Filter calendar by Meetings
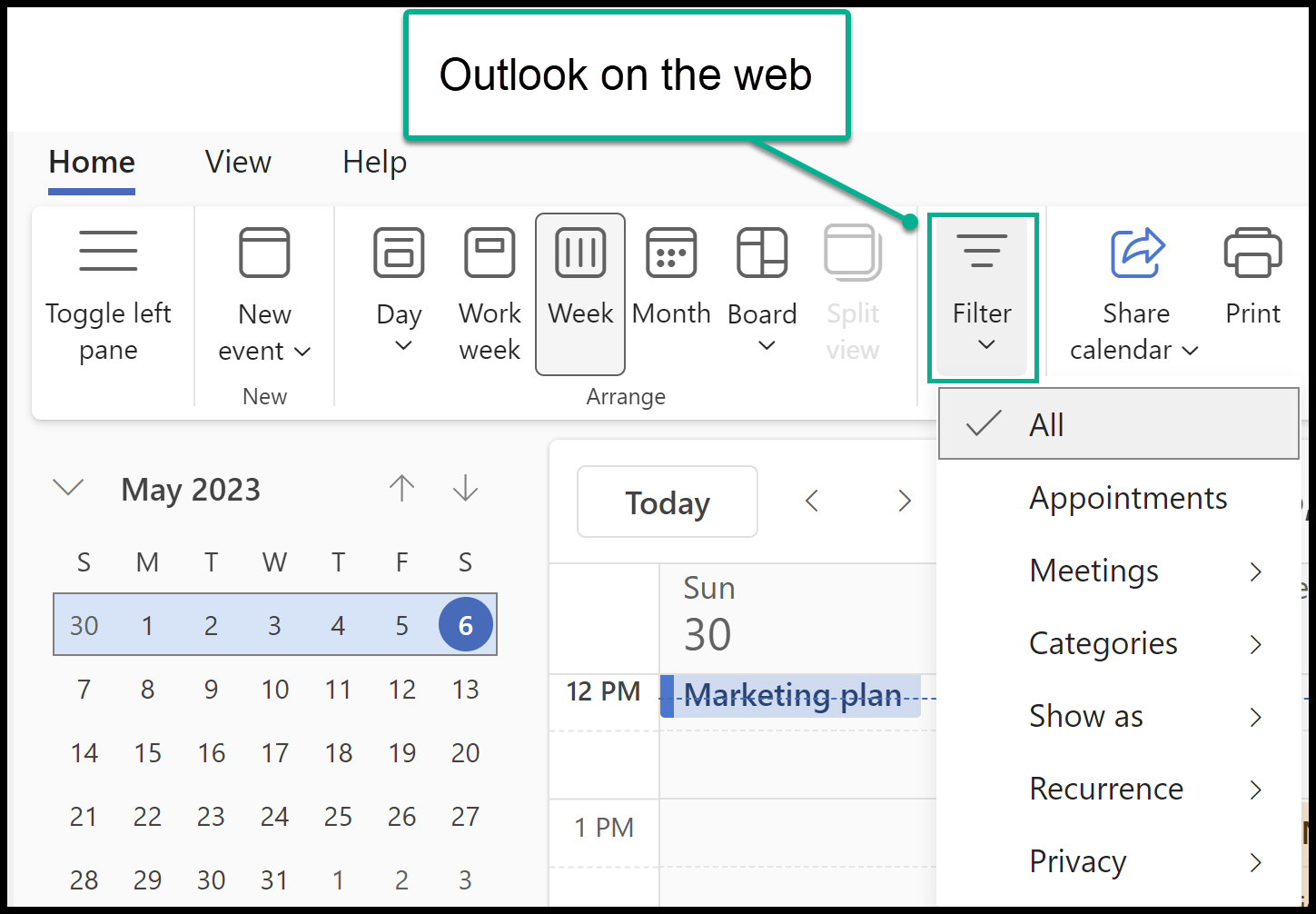 click(x=1093, y=571)
